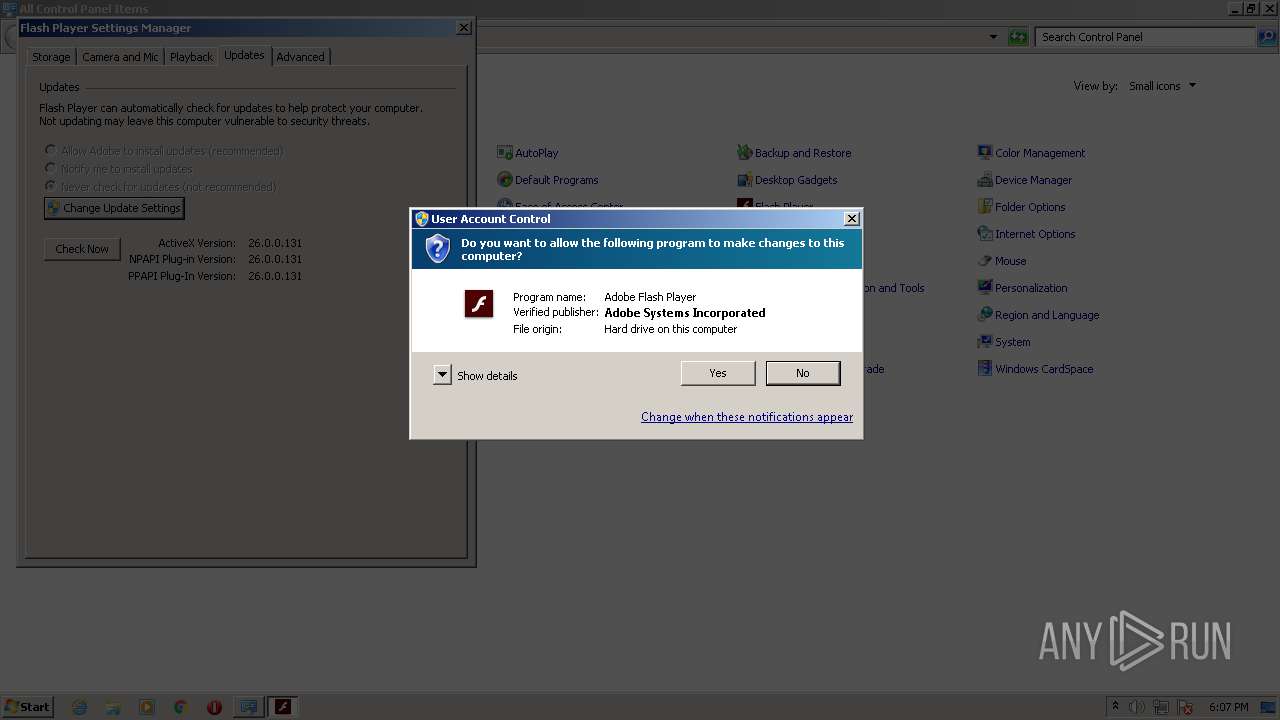
Task: Click No in User Account Control
Action: 803,373
